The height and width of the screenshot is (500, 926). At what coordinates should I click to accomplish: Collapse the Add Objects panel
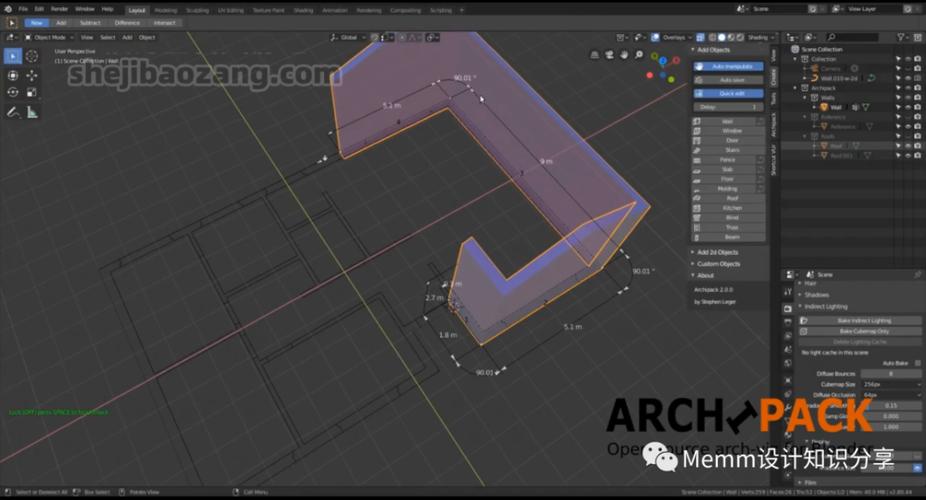click(x=711, y=50)
